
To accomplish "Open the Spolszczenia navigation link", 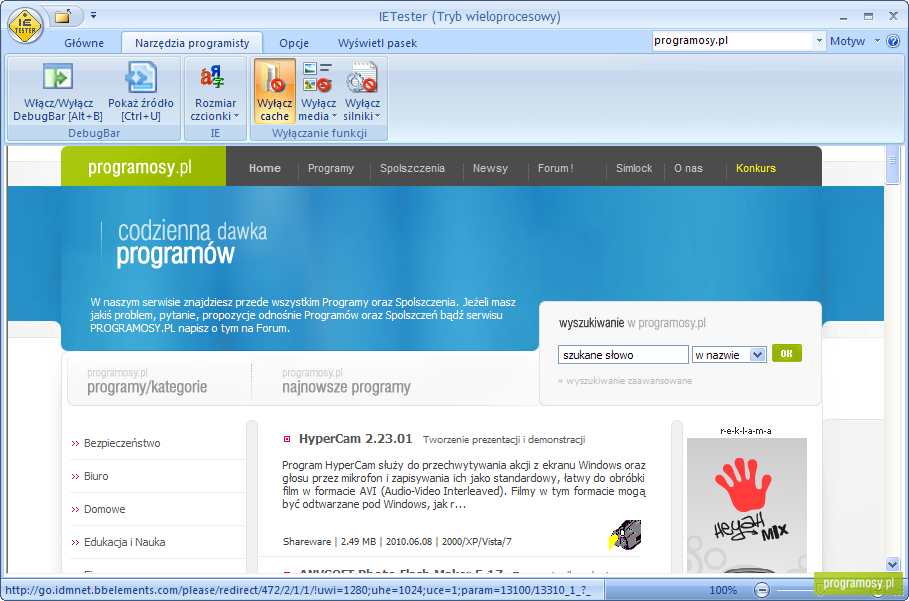I will [x=412, y=168].
